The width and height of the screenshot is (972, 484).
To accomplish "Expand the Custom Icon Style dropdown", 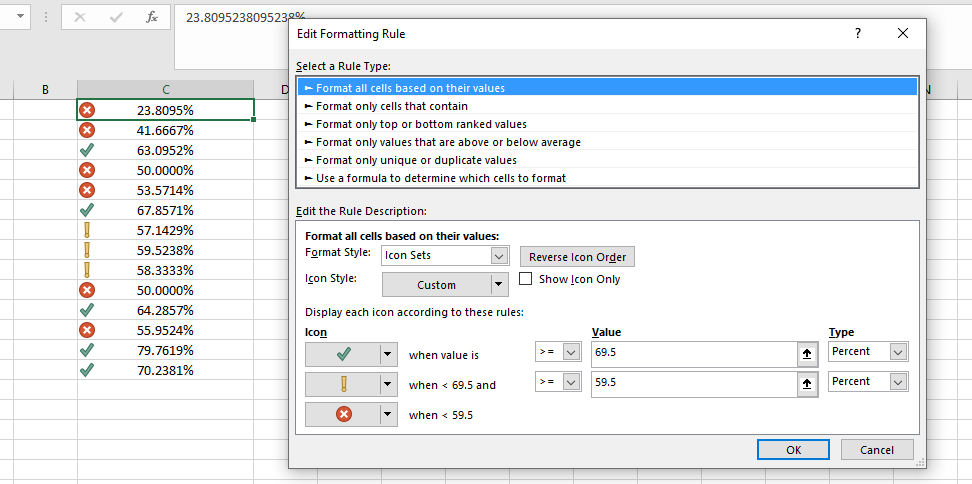I will point(500,285).
